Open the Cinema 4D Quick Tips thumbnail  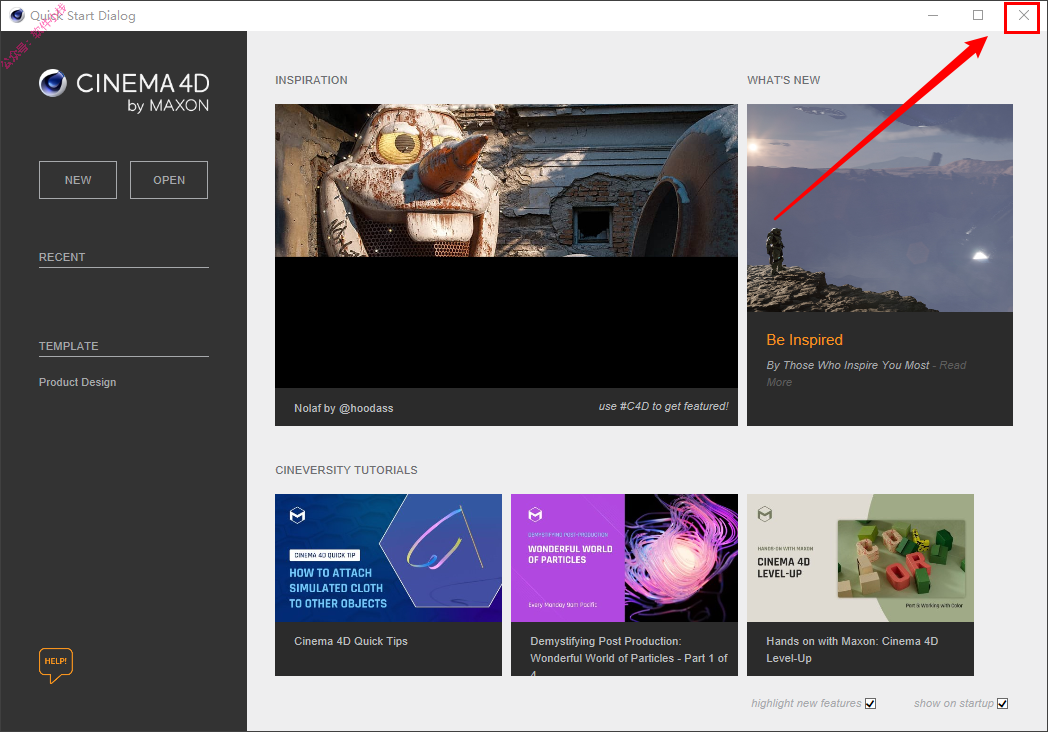click(x=388, y=558)
